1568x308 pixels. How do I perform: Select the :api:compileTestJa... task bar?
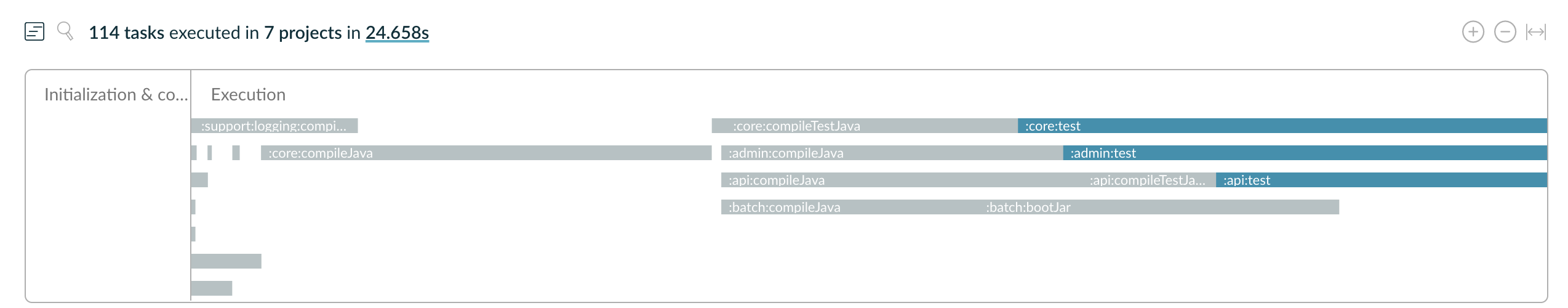click(x=1150, y=180)
